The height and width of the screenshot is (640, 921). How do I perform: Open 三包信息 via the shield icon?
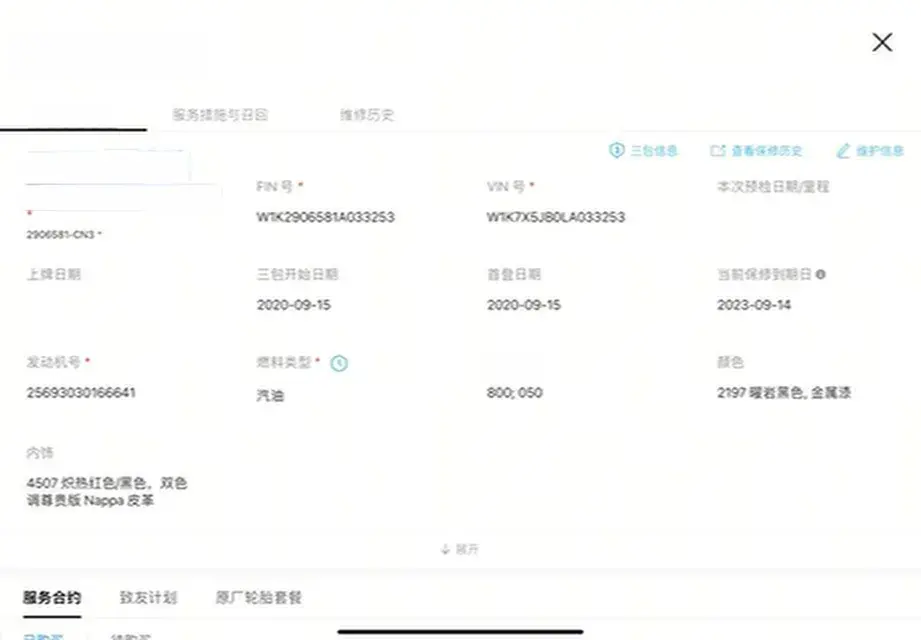coord(617,151)
